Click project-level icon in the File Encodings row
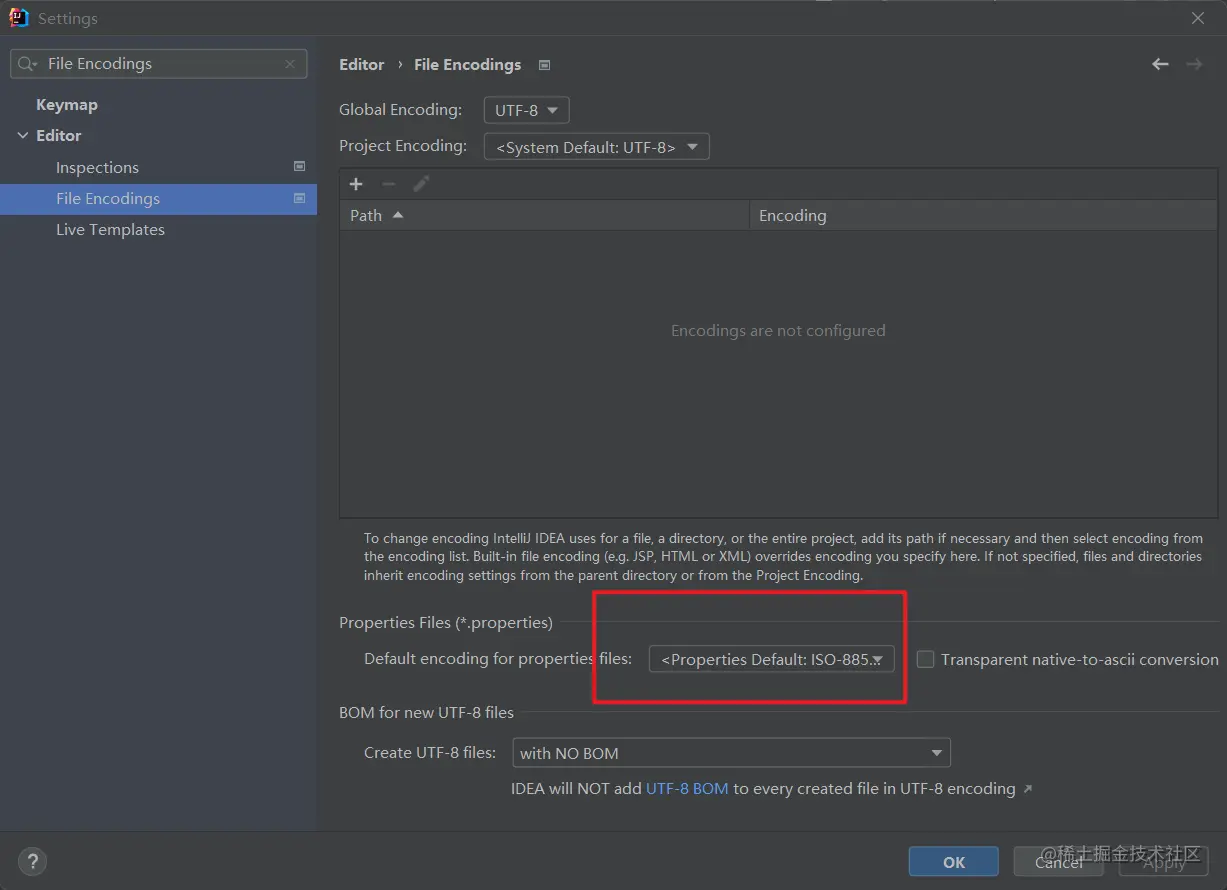Image resolution: width=1227 pixels, height=890 pixels. (x=299, y=198)
